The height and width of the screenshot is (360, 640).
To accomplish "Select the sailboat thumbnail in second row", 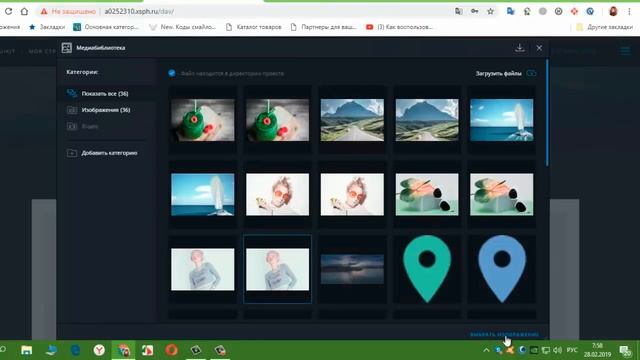I will [203, 195].
